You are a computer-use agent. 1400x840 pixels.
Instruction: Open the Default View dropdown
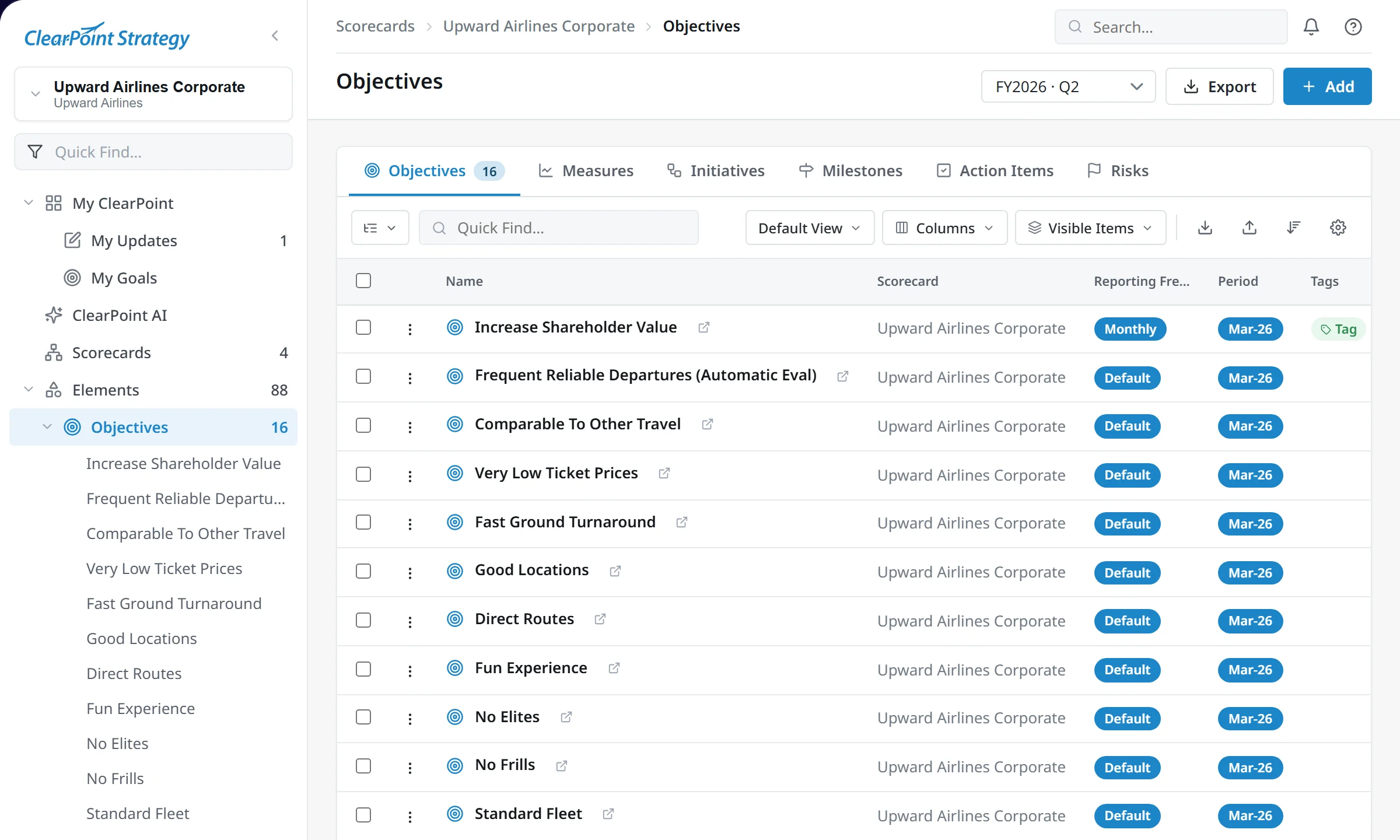coord(810,228)
